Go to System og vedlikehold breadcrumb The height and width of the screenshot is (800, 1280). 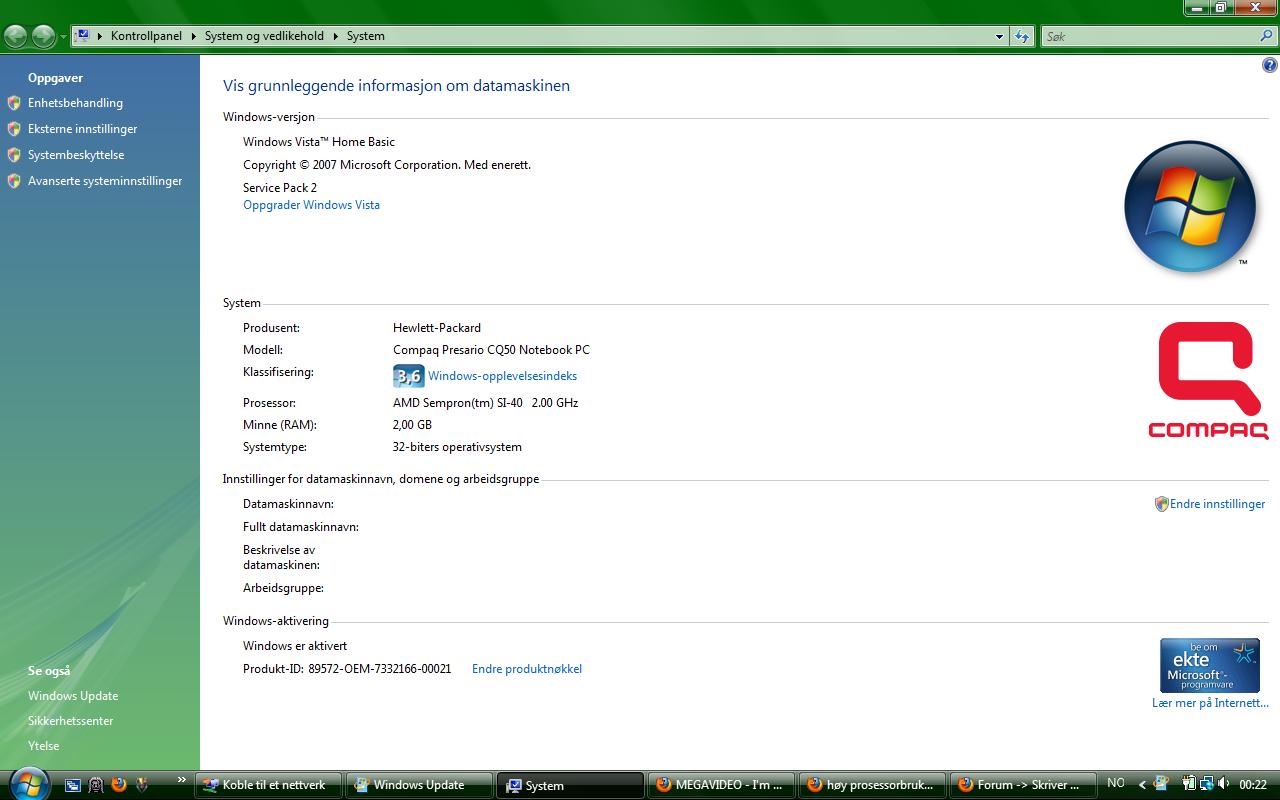point(264,36)
